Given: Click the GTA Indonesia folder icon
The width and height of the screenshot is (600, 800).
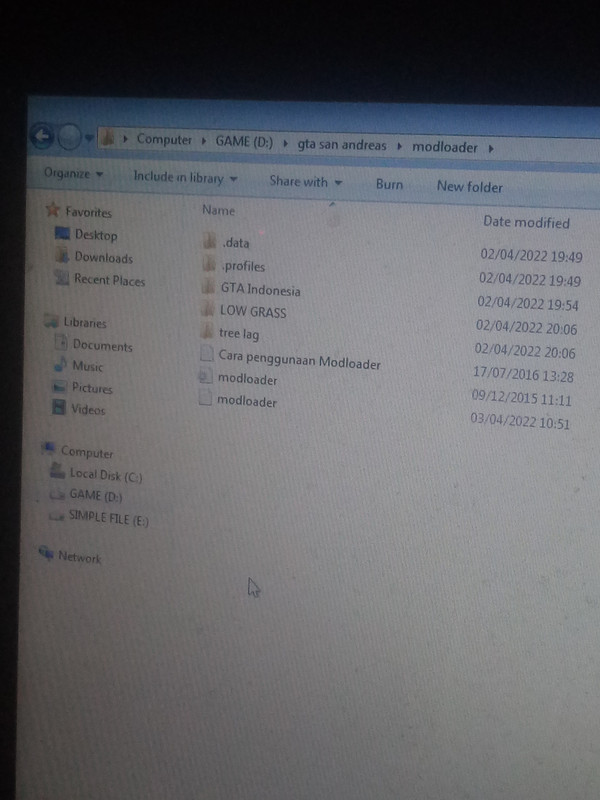Looking at the screenshot, I should click(x=208, y=286).
